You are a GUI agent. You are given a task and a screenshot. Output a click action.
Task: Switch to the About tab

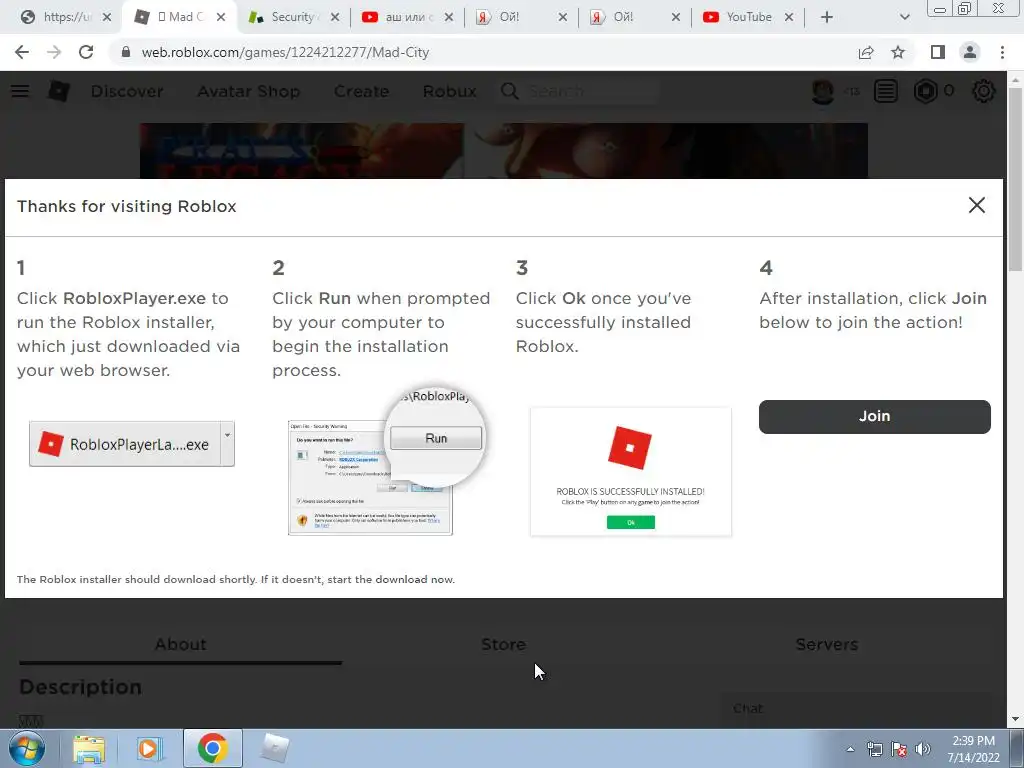(x=180, y=645)
